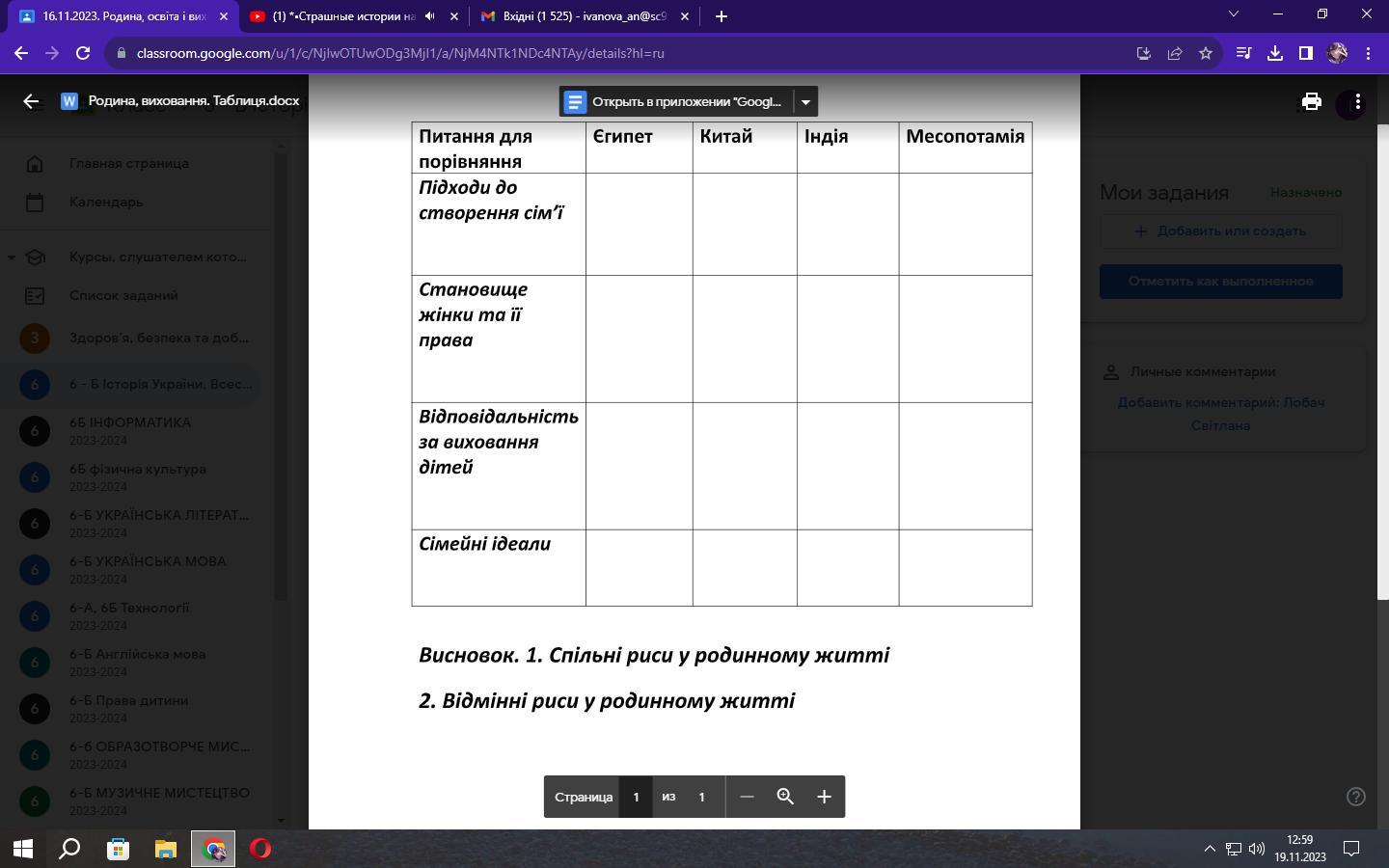1389x868 pixels.
Task: Zoom in using the plus icon
Action: click(x=824, y=797)
